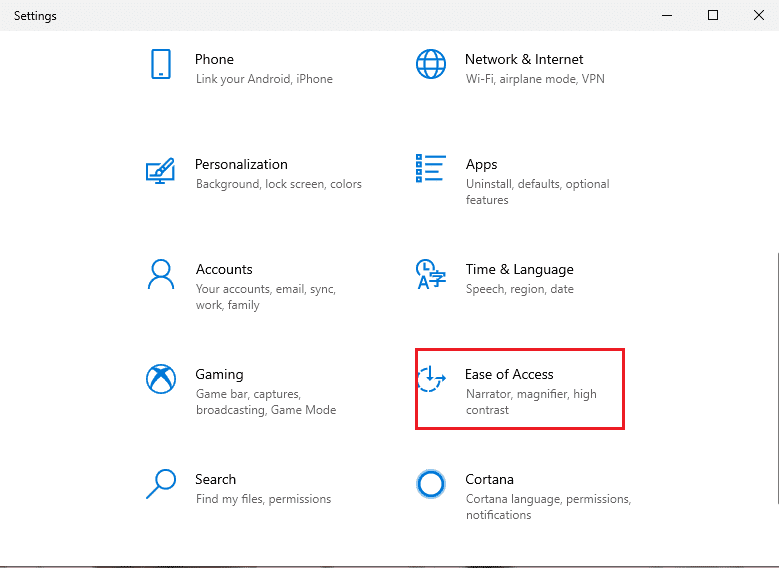Image resolution: width=779 pixels, height=568 pixels.
Task: Click the Time & Language clock icon
Action: tap(431, 274)
